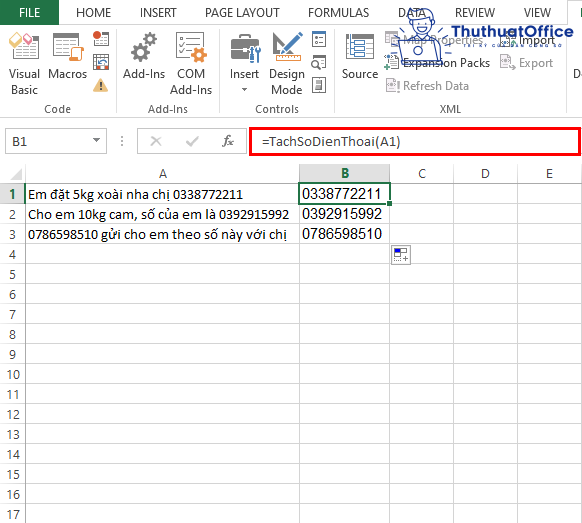The width and height of the screenshot is (582, 523).
Task: Click Refresh Data
Action: click(x=428, y=86)
